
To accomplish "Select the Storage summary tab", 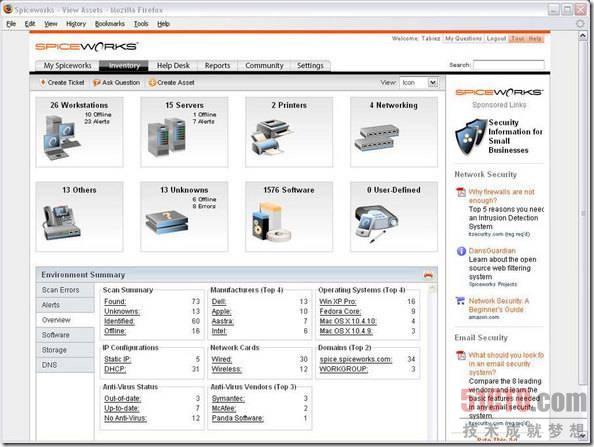I will [x=65, y=350].
